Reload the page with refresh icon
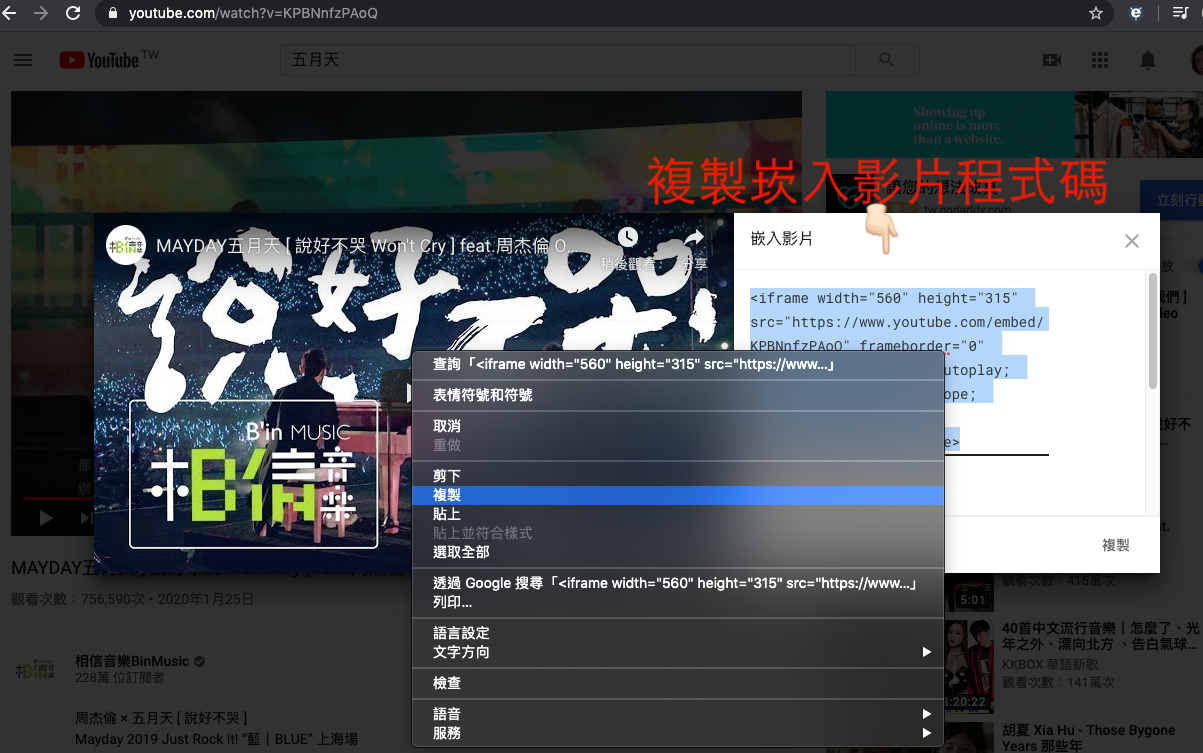Viewport: 1203px width, 753px height. [73, 14]
